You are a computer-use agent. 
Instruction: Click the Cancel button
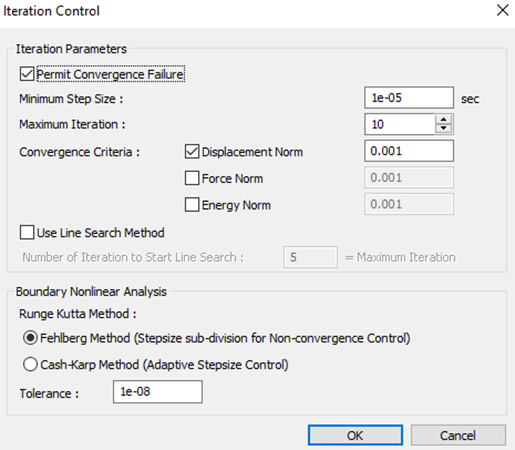click(458, 435)
